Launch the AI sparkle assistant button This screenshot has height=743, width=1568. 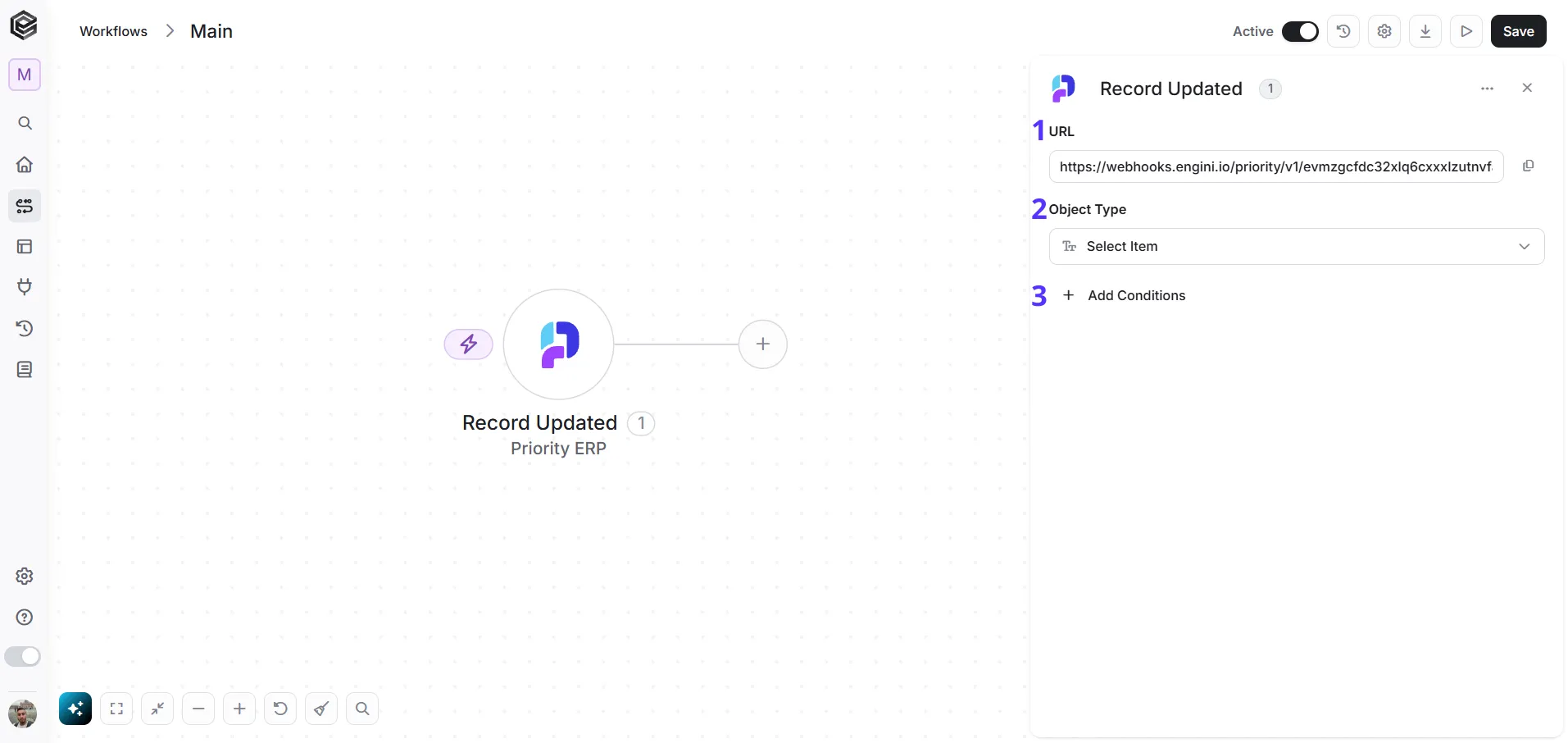[75, 709]
